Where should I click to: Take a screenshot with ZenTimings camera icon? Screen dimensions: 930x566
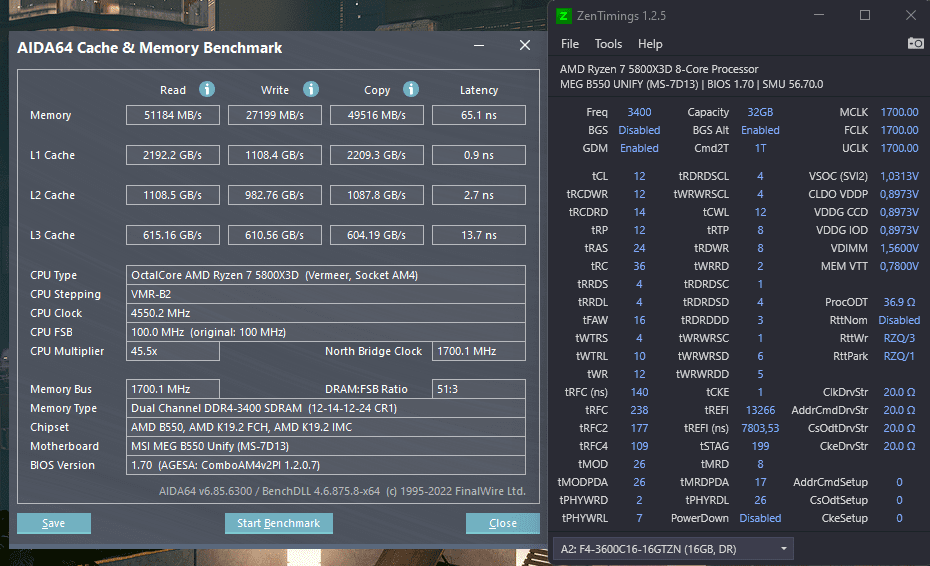pyautogui.click(x=915, y=43)
